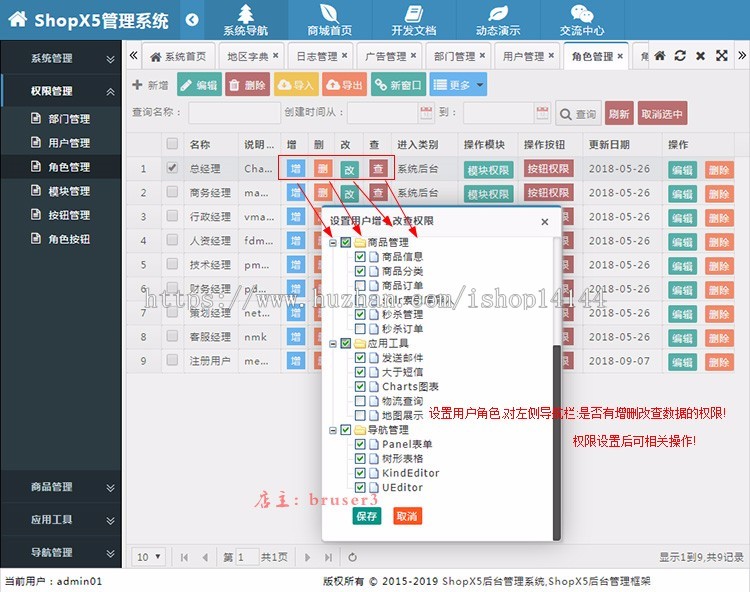Open the calendar picker for end date
Viewport: 750px width, 592px height.
[542, 113]
